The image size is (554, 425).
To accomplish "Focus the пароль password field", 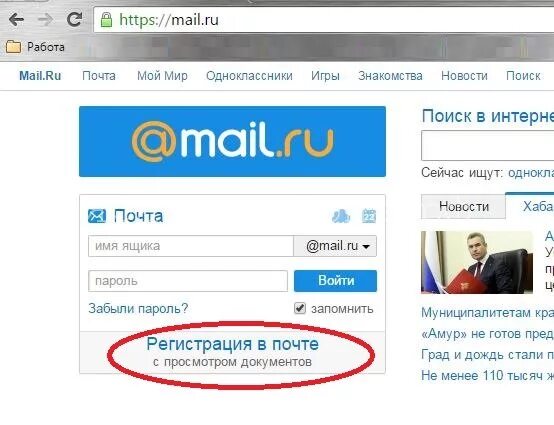I will coord(188,281).
